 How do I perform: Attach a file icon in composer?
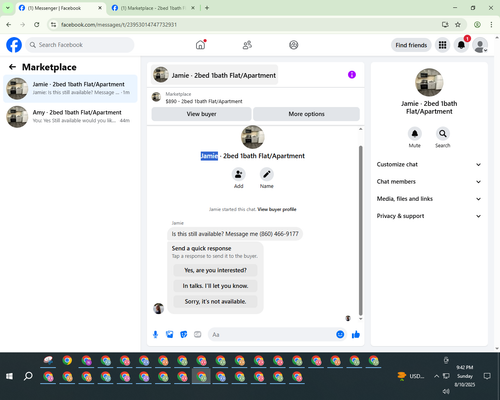coord(170,334)
